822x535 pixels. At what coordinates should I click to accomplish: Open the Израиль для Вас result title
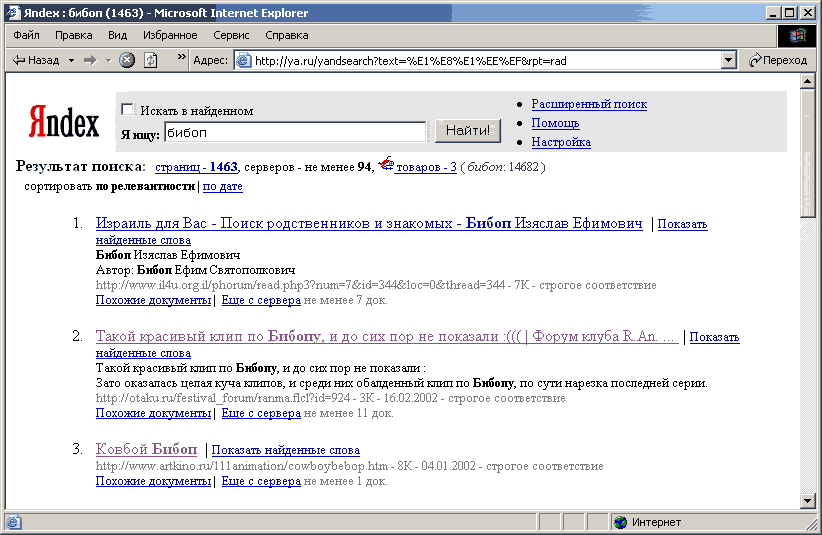369,224
